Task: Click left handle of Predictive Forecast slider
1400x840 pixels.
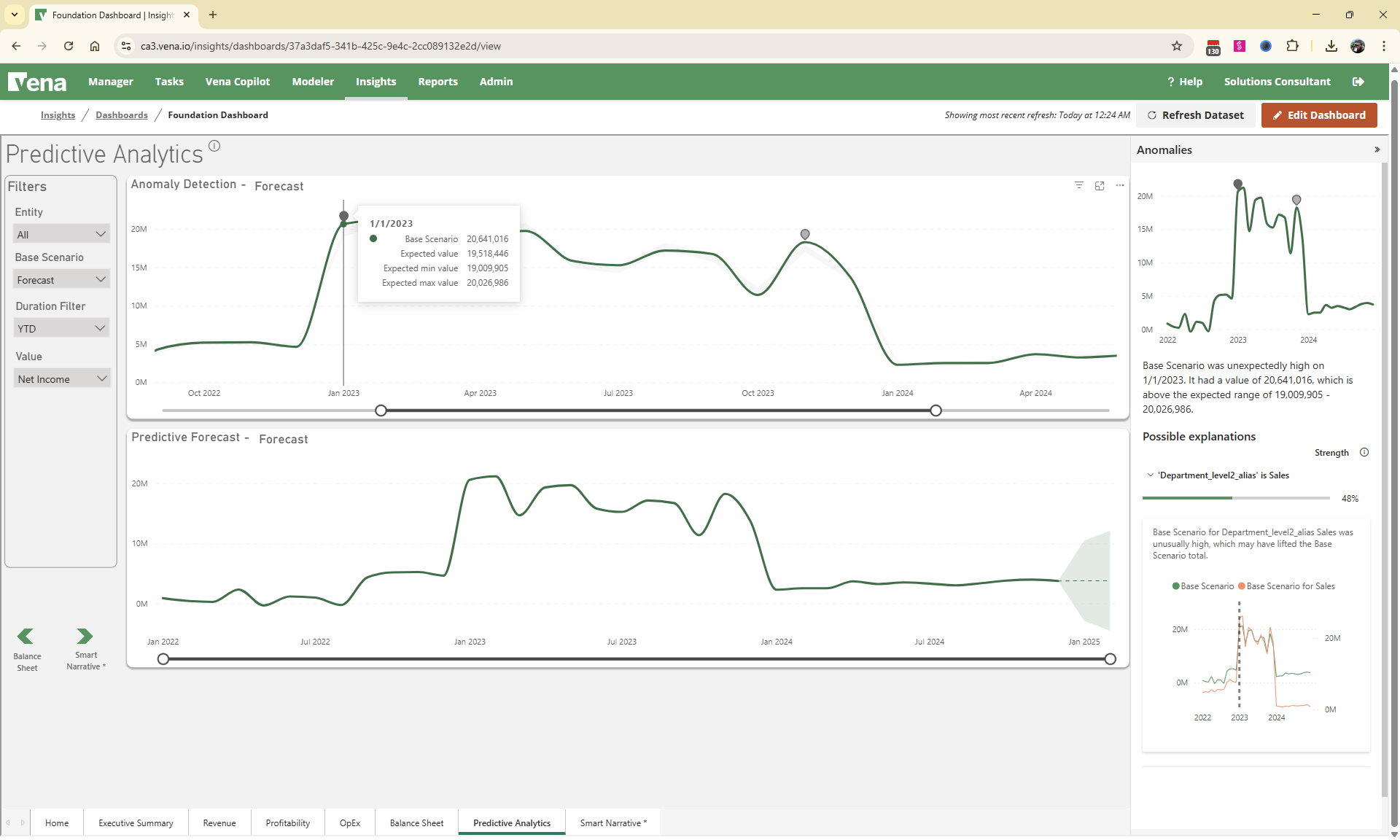Action: tap(163, 659)
